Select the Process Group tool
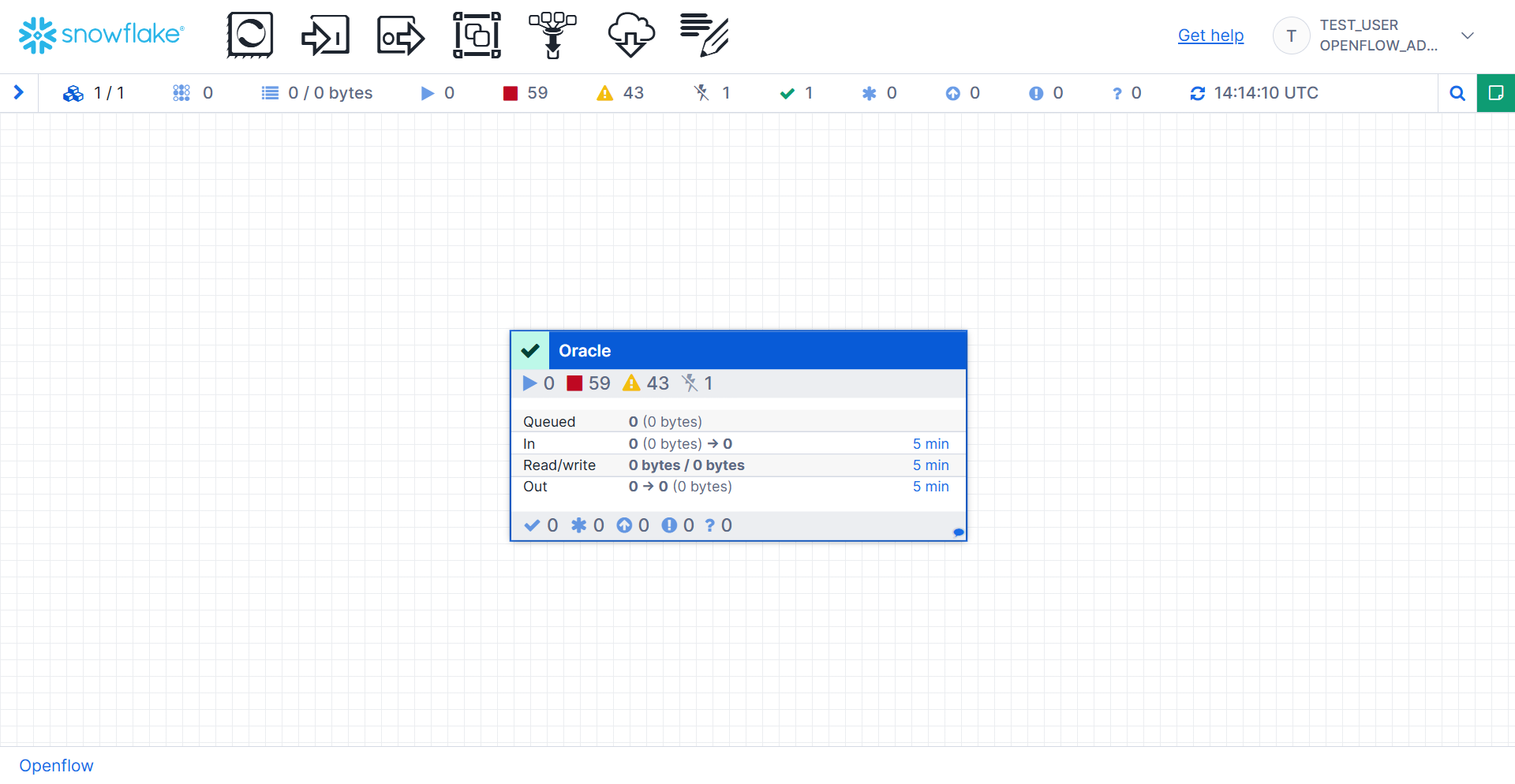The height and width of the screenshot is (784, 1515). 477,35
